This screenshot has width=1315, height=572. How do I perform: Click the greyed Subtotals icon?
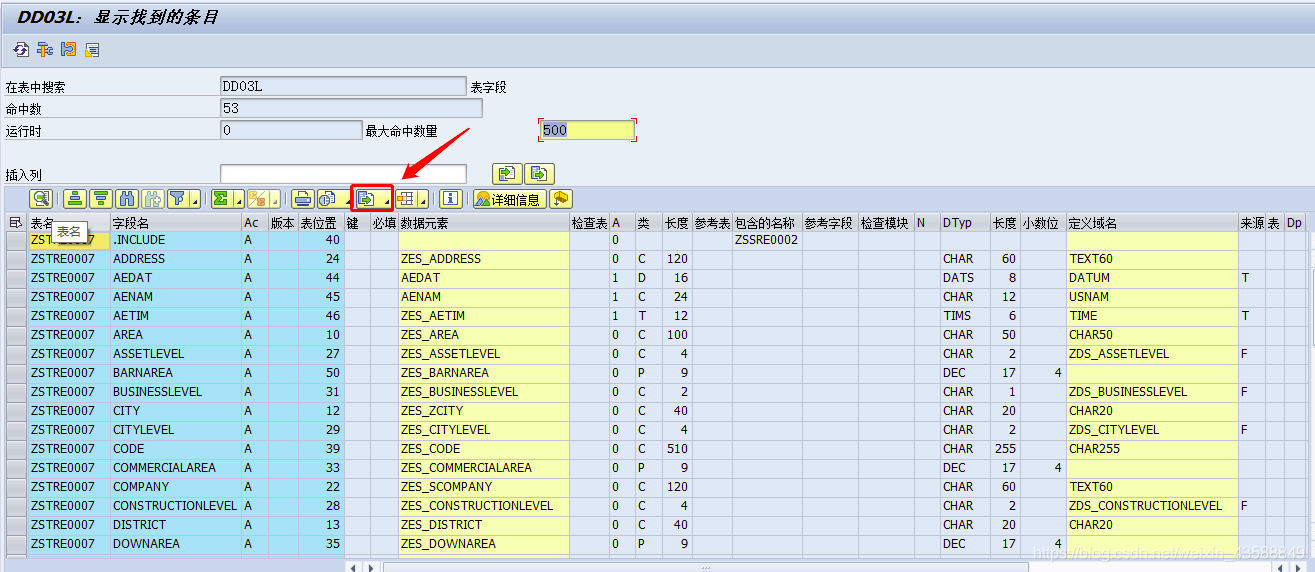[x=257, y=199]
